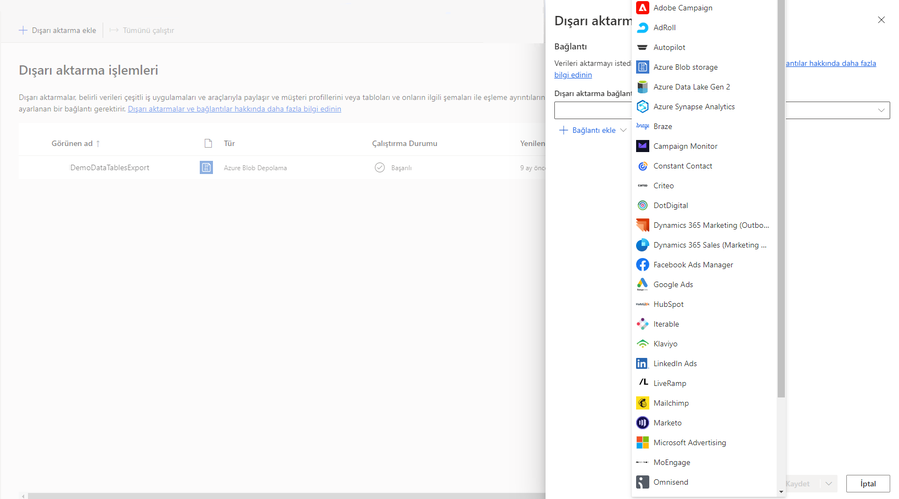899x499 pixels.
Task: Click the document icon column header
Action: pyautogui.click(x=208, y=143)
